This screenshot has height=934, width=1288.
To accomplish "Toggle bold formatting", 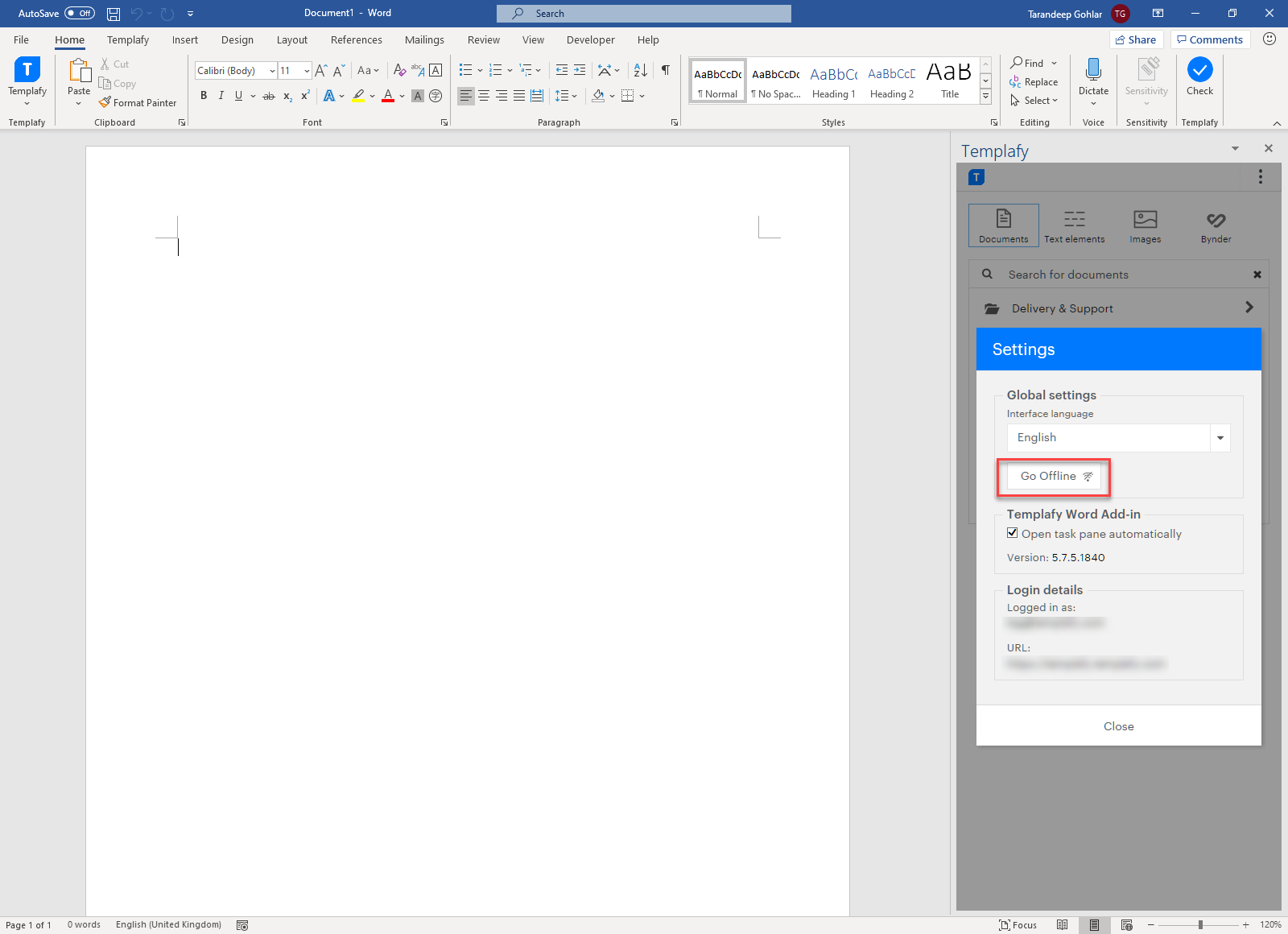I will coord(203,96).
